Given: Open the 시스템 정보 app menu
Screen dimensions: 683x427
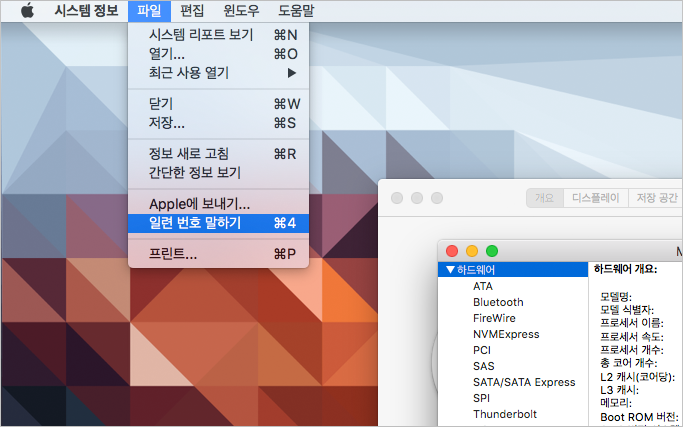Looking at the screenshot, I should tap(86, 11).
